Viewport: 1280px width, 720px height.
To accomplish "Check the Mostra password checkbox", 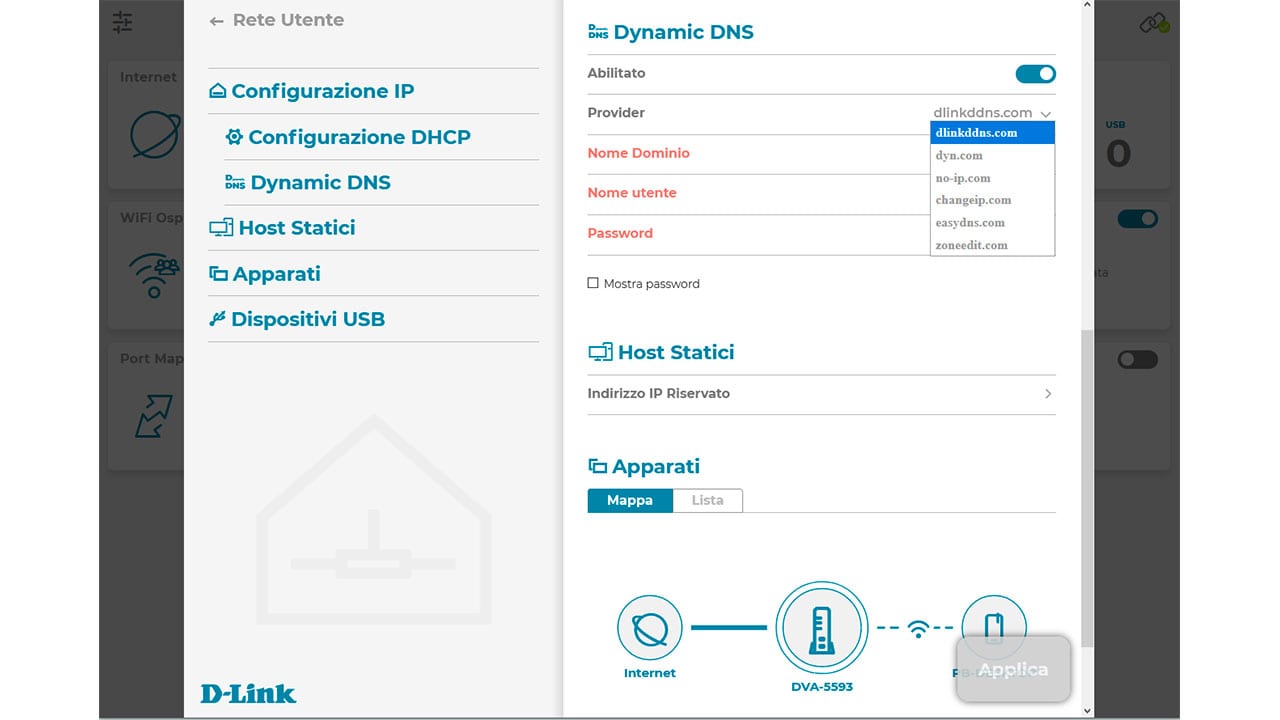I will pos(593,284).
